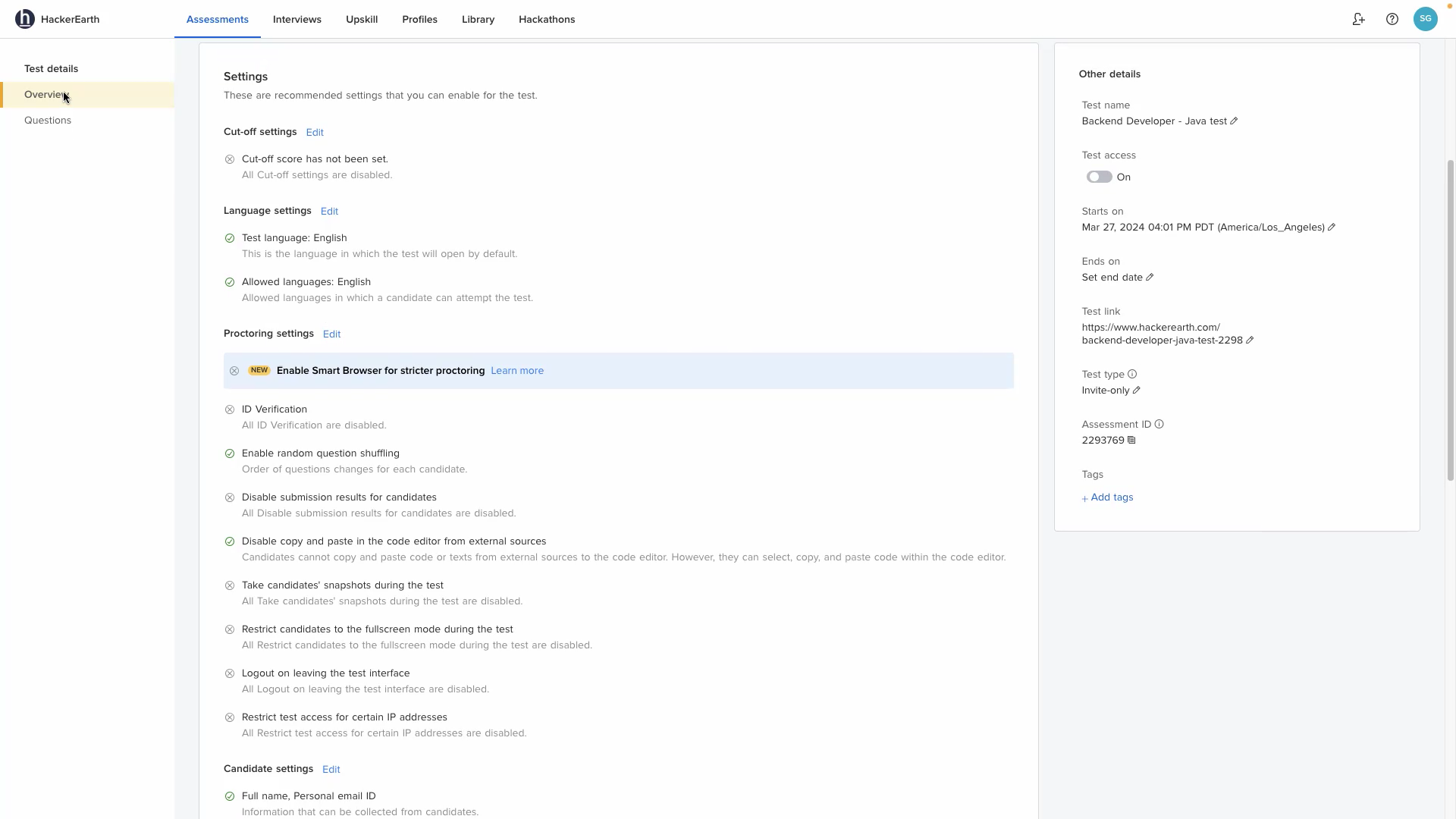
Task: Click ID Verification disabled status icon
Action: (230, 409)
